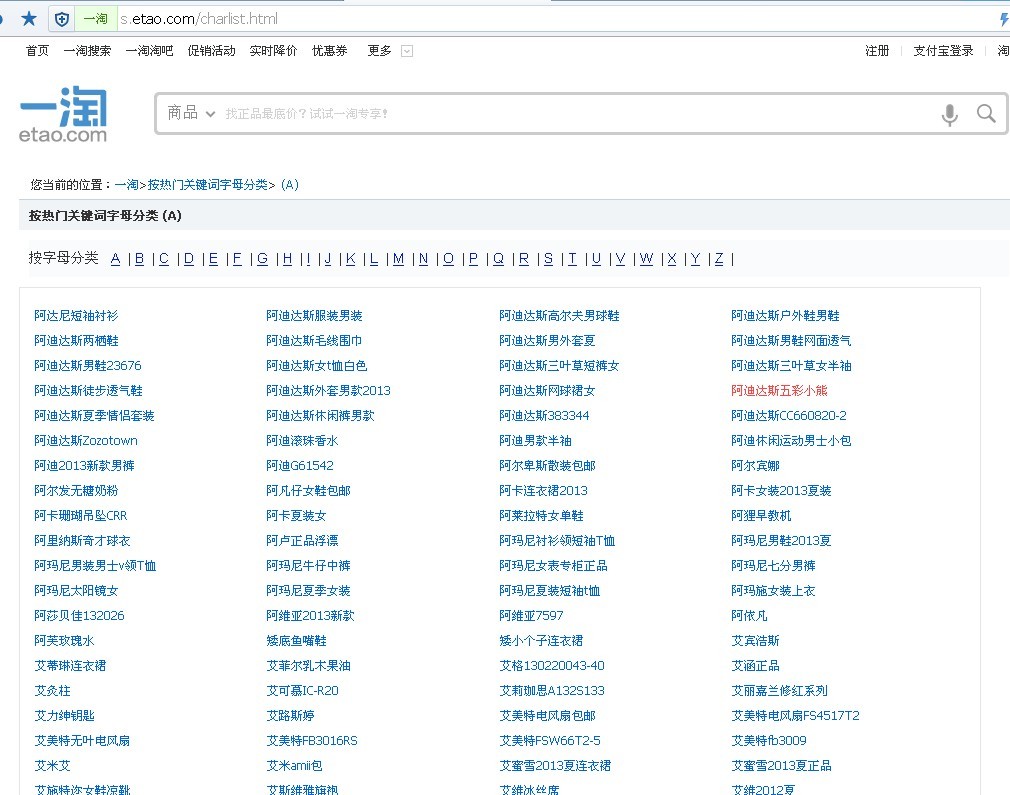Click the magnifying glass search icon

[986, 114]
